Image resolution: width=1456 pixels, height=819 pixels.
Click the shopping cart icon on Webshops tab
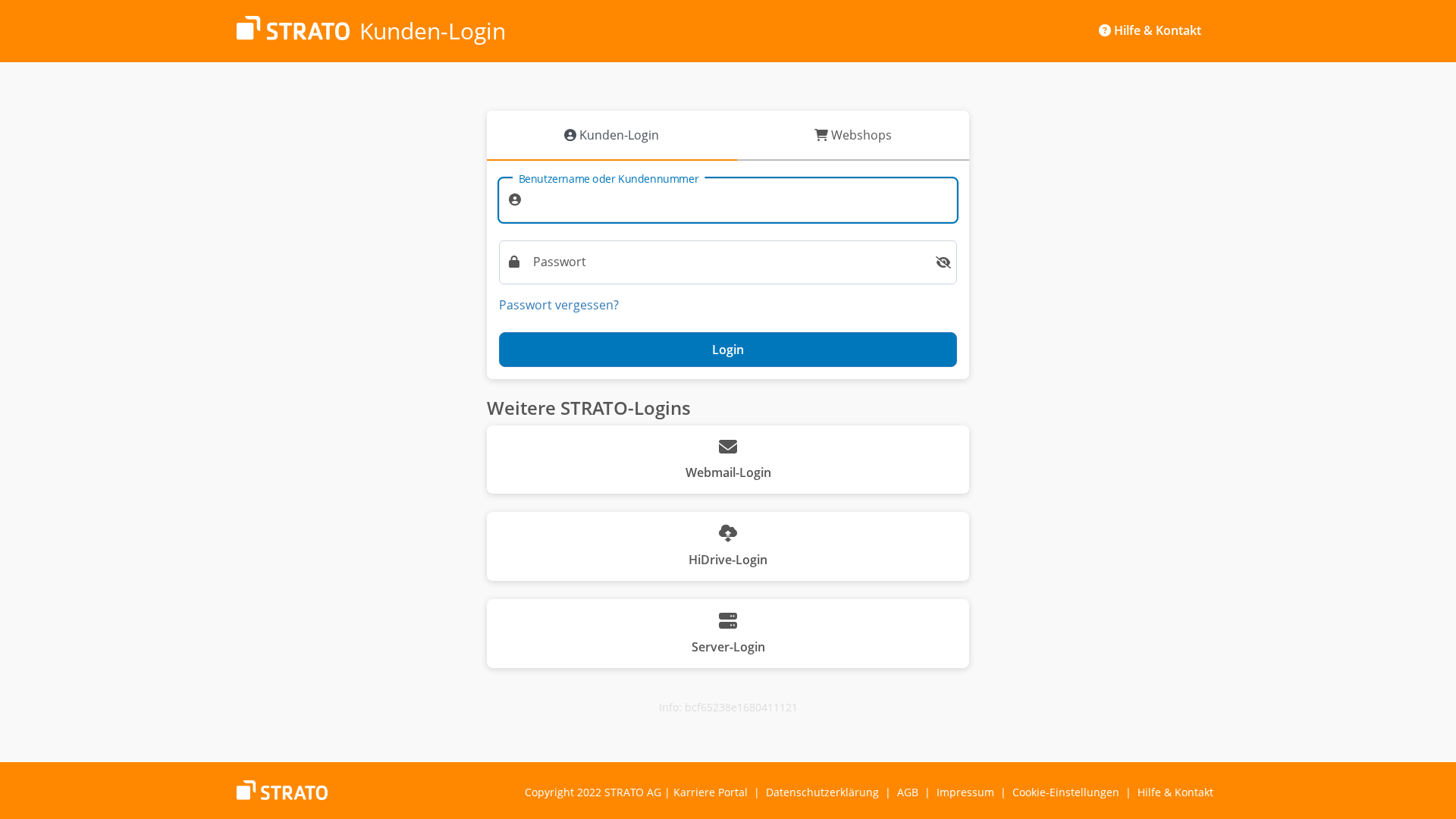[821, 135]
